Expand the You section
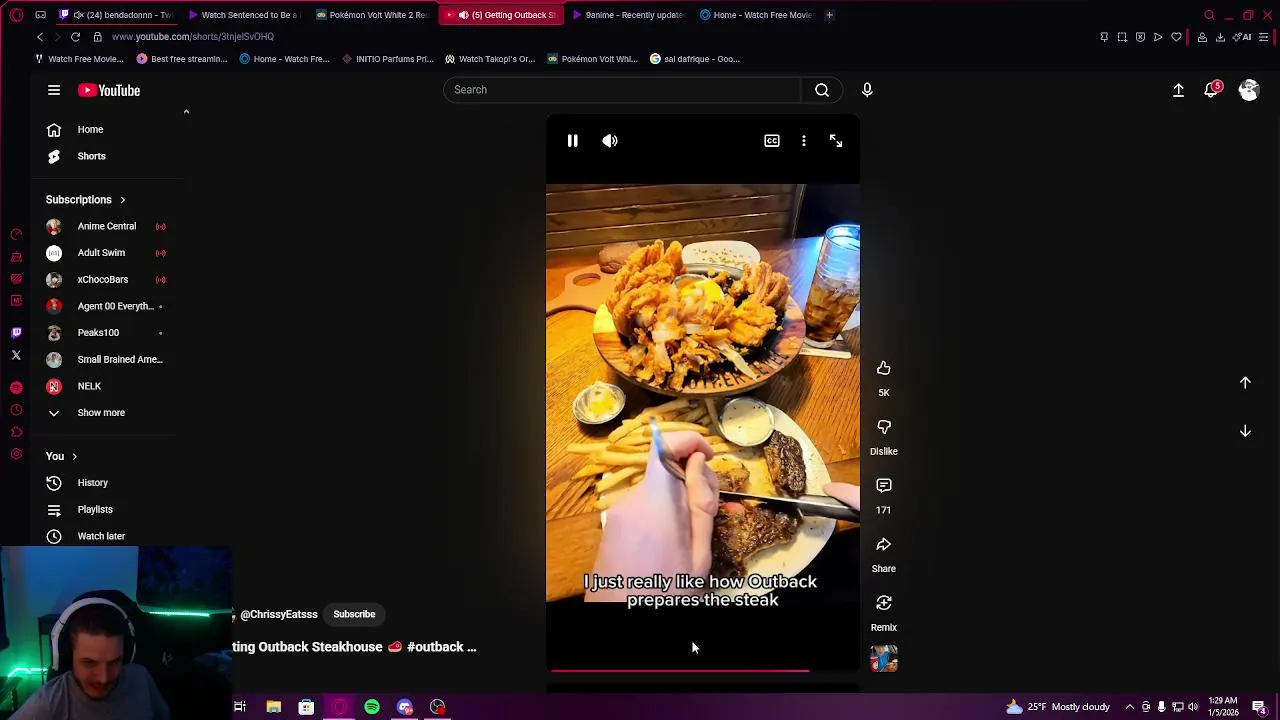 tap(61, 457)
